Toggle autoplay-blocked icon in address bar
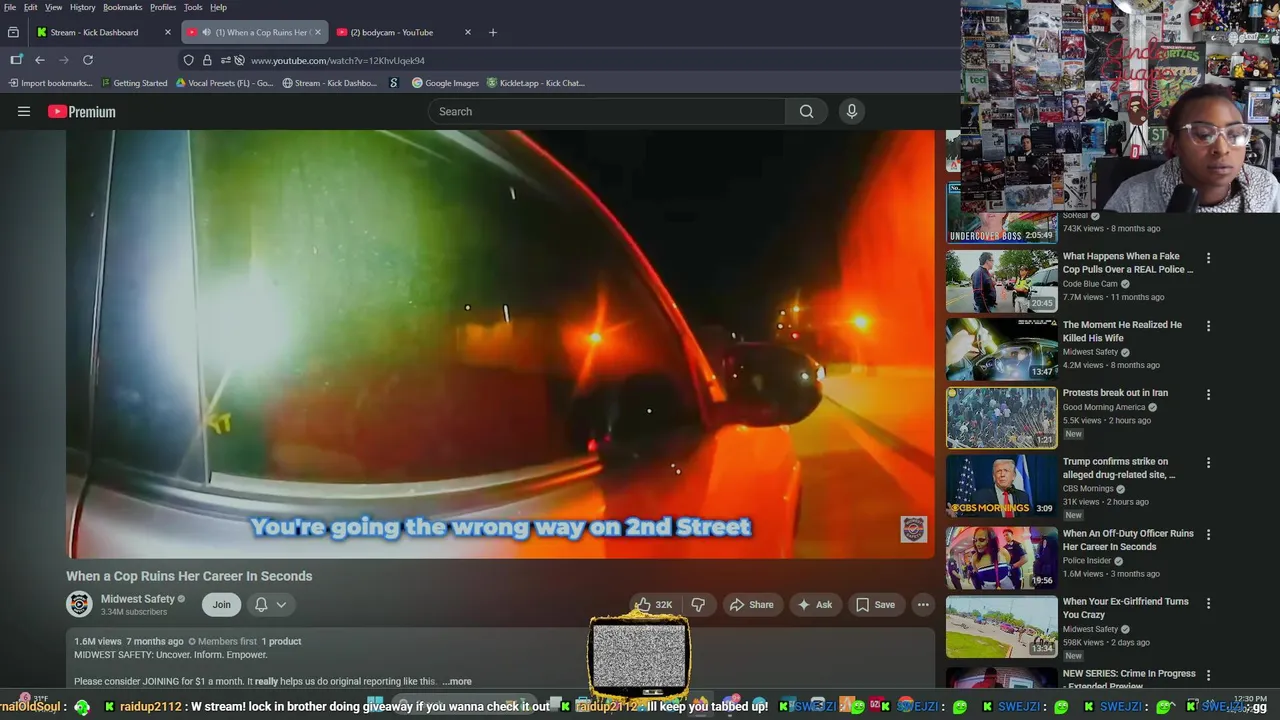Screen dimensions: 1280x720 [240, 60]
